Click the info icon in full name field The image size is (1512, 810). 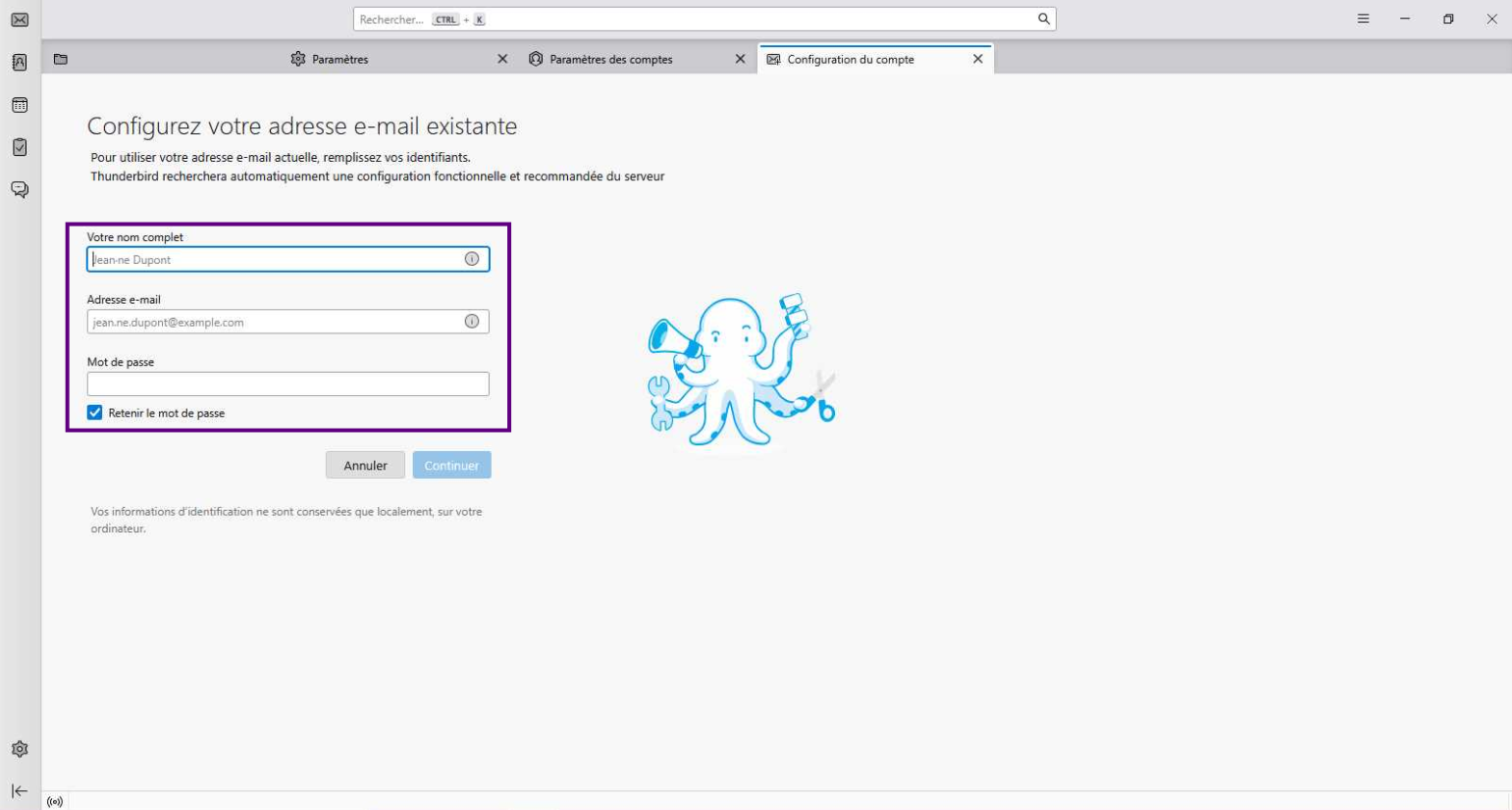[x=472, y=259]
